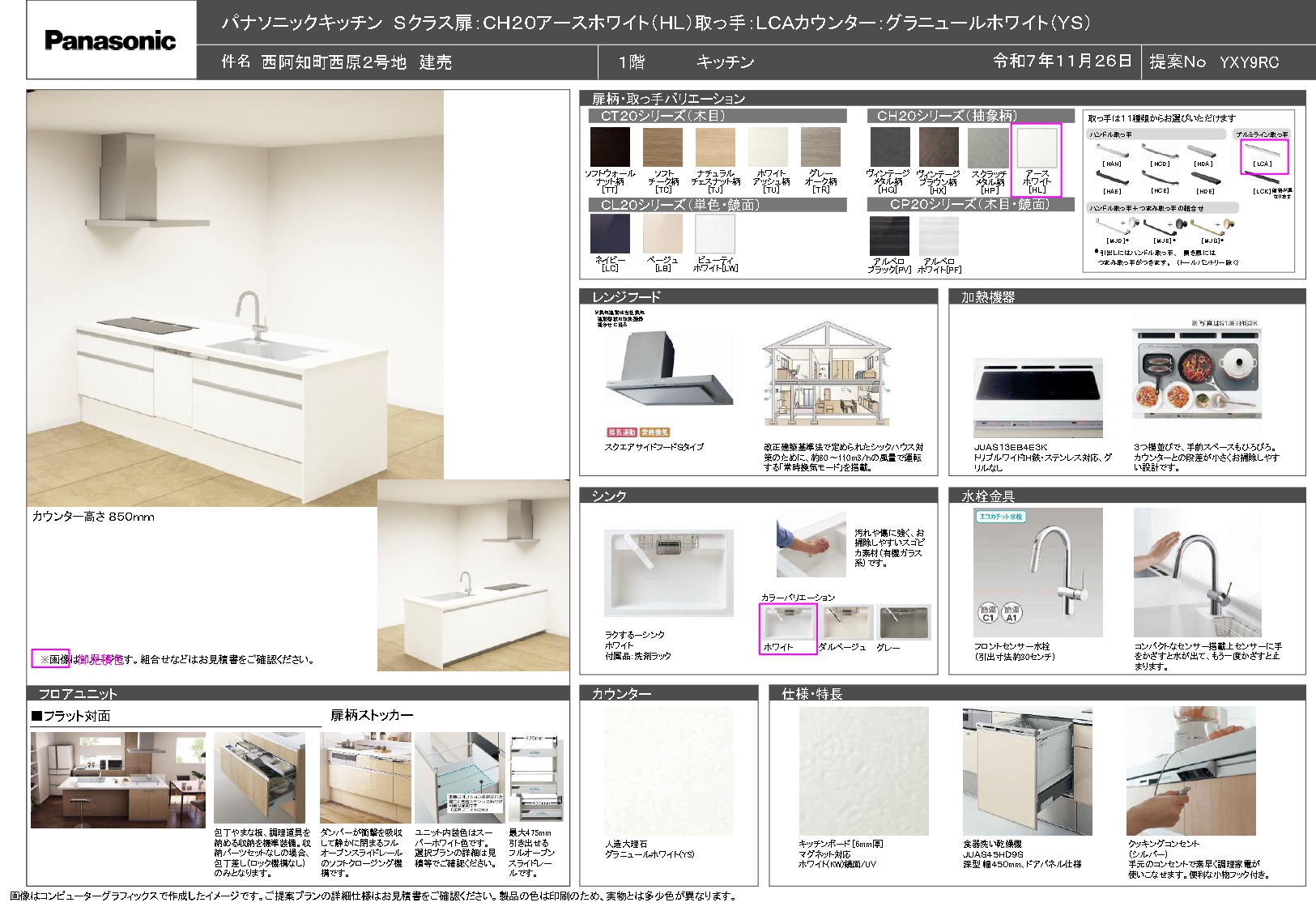
Task: Click the Panasonic logo
Action: point(110,40)
